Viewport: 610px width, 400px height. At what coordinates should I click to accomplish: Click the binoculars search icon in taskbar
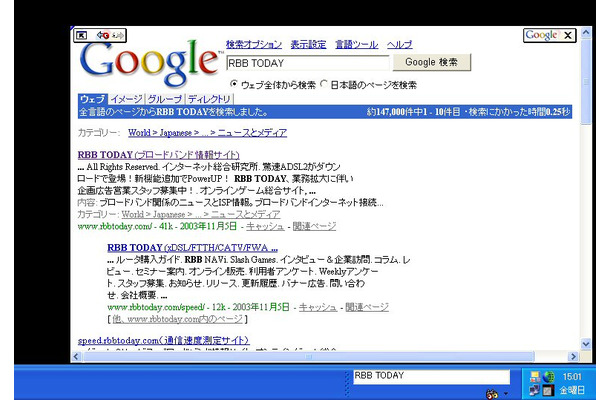492,394
